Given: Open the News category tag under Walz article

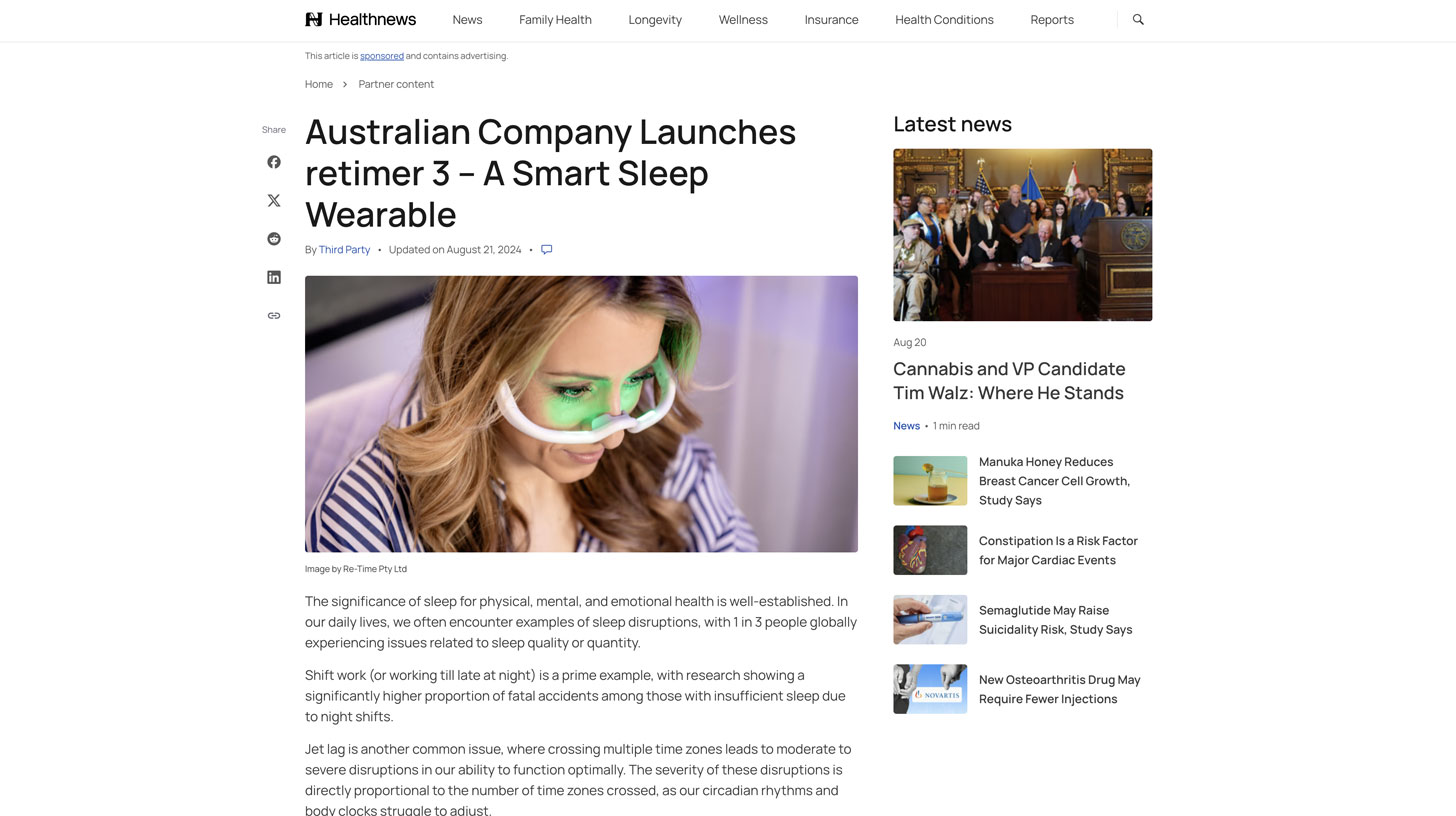Looking at the screenshot, I should pyautogui.click(x=906, y=426).
